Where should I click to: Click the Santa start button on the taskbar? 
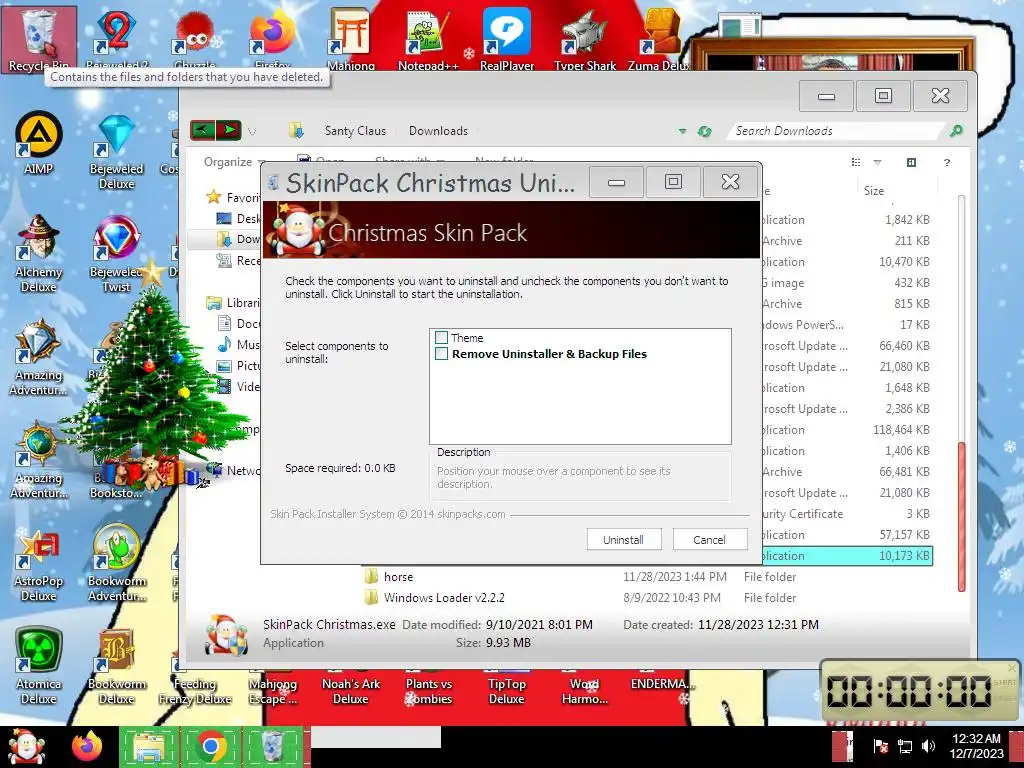point(27,747)
